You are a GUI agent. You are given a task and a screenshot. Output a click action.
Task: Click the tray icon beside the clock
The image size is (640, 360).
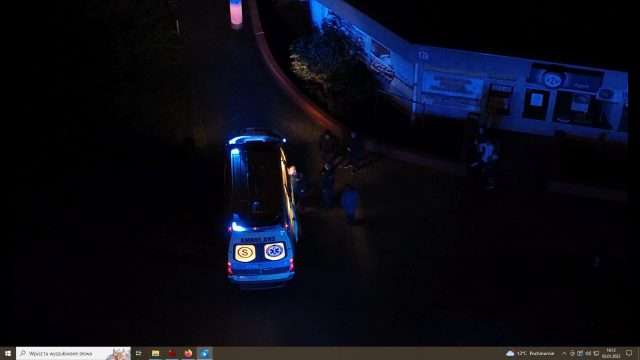point(596,353)
